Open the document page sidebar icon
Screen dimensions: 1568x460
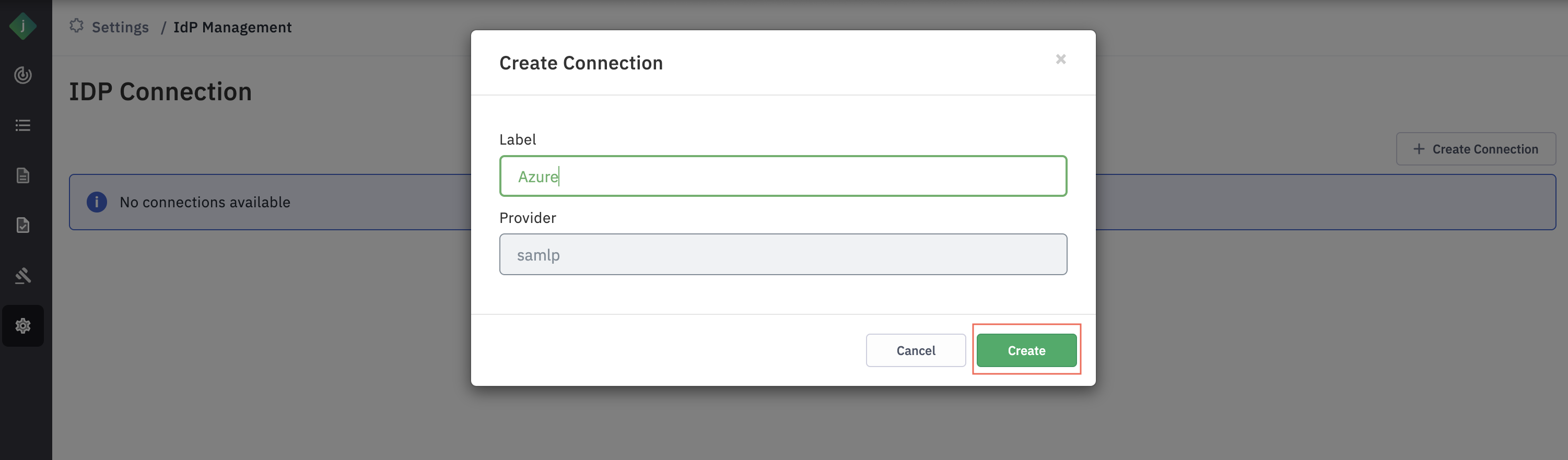[23, 175]
